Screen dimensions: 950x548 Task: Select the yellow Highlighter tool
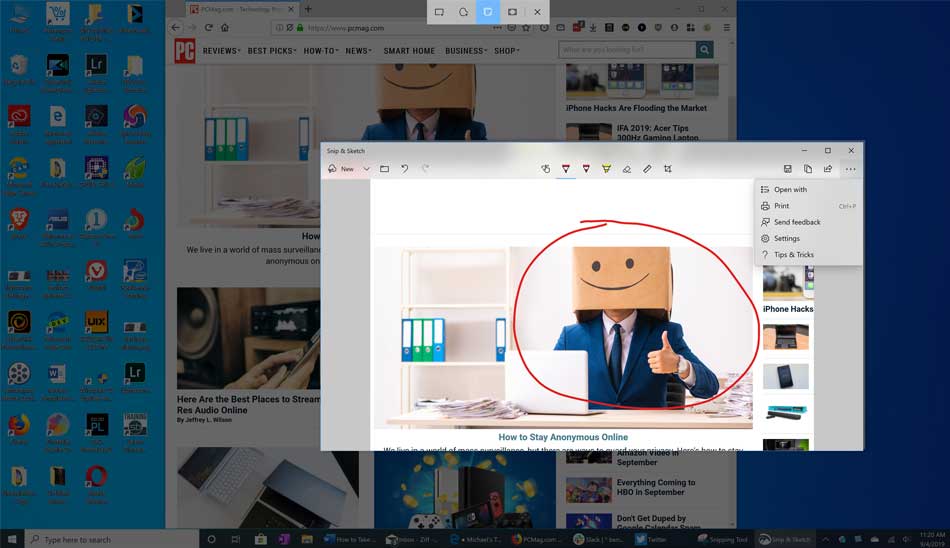coord(606,169)
